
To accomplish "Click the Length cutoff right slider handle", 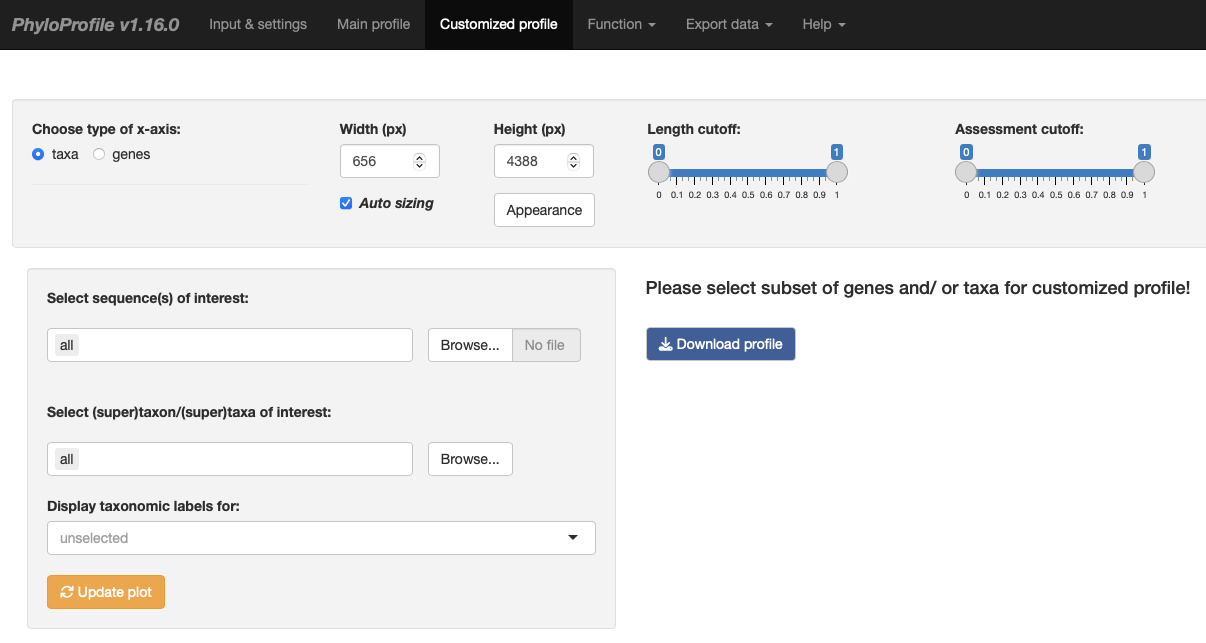I will 837,172.
